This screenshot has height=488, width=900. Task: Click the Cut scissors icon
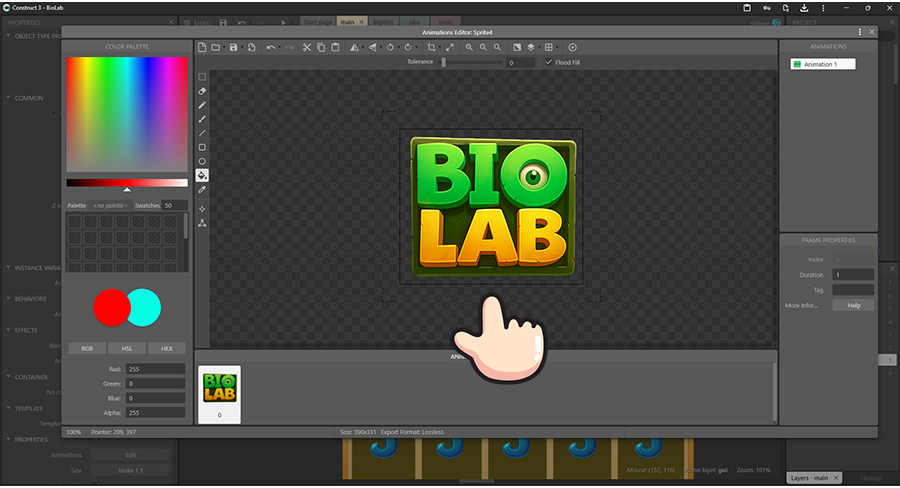tap(307, 47)
